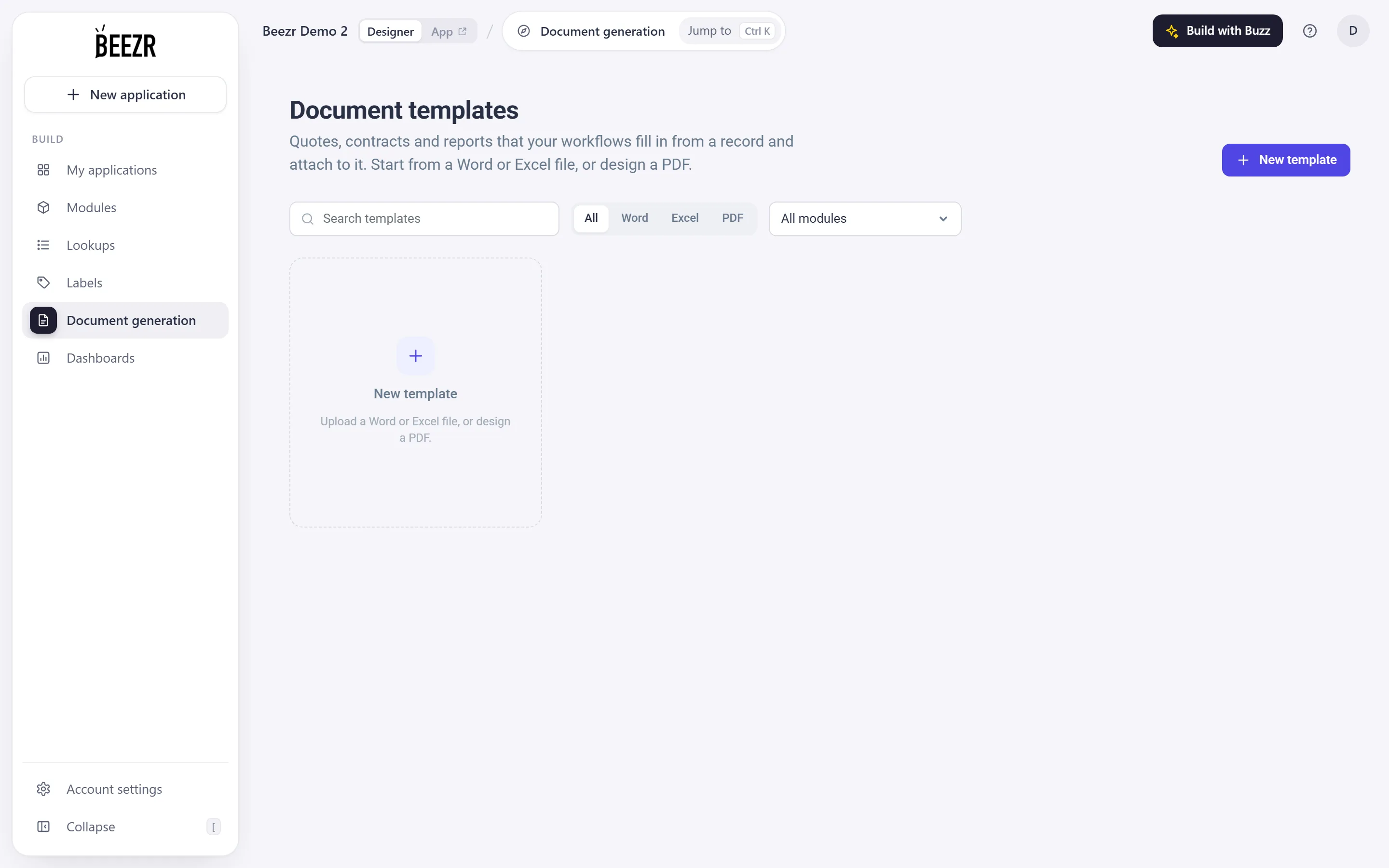Open the user avatar D menu

point(1353,31)
